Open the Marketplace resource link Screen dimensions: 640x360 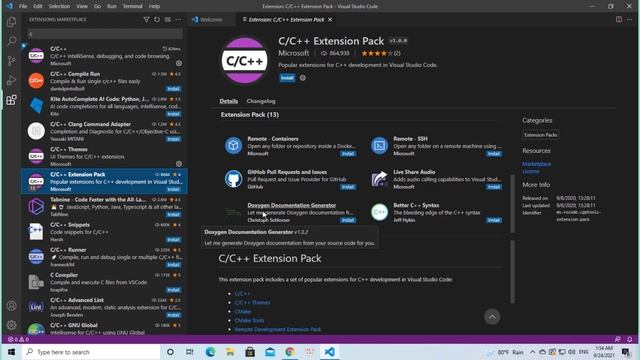point(537,164)
